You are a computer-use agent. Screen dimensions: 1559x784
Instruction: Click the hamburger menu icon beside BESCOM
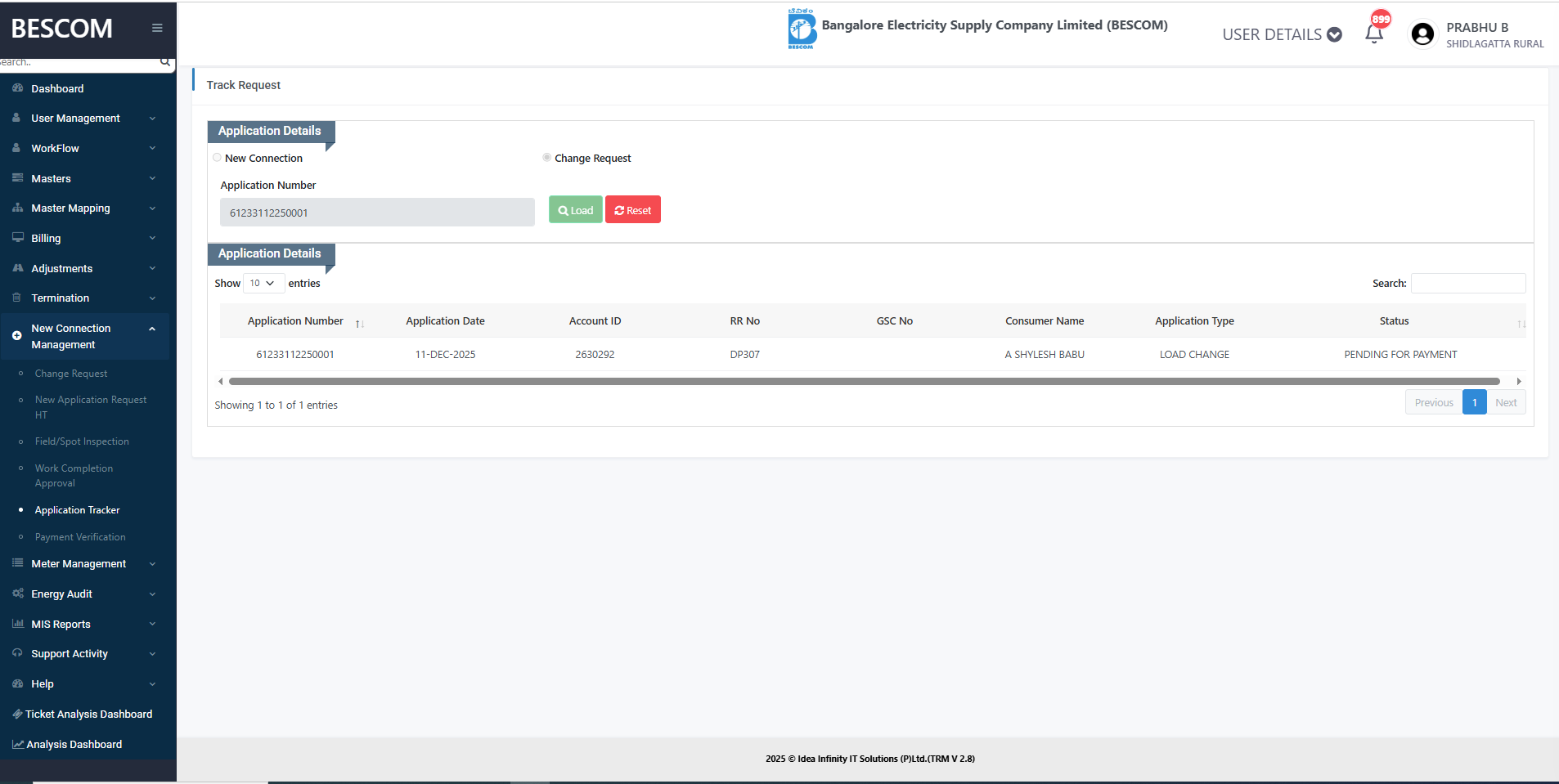point(157,28)
